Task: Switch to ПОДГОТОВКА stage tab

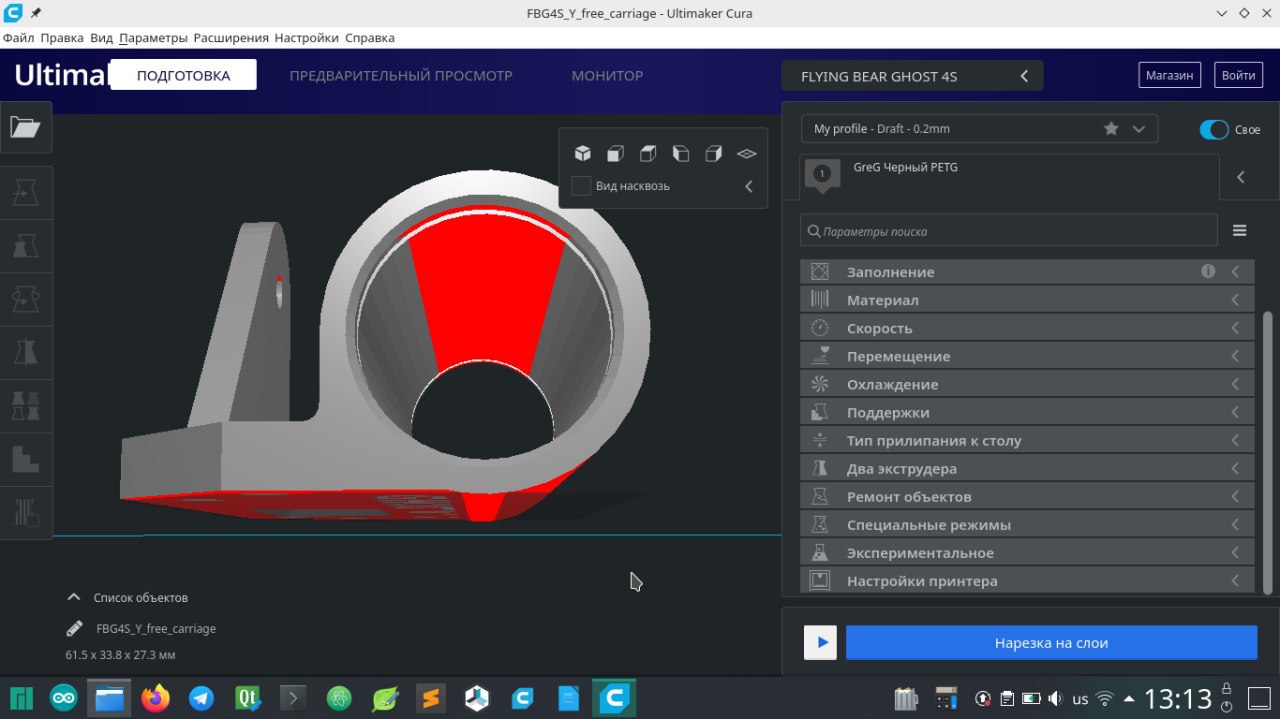Action: pos(183,75)
